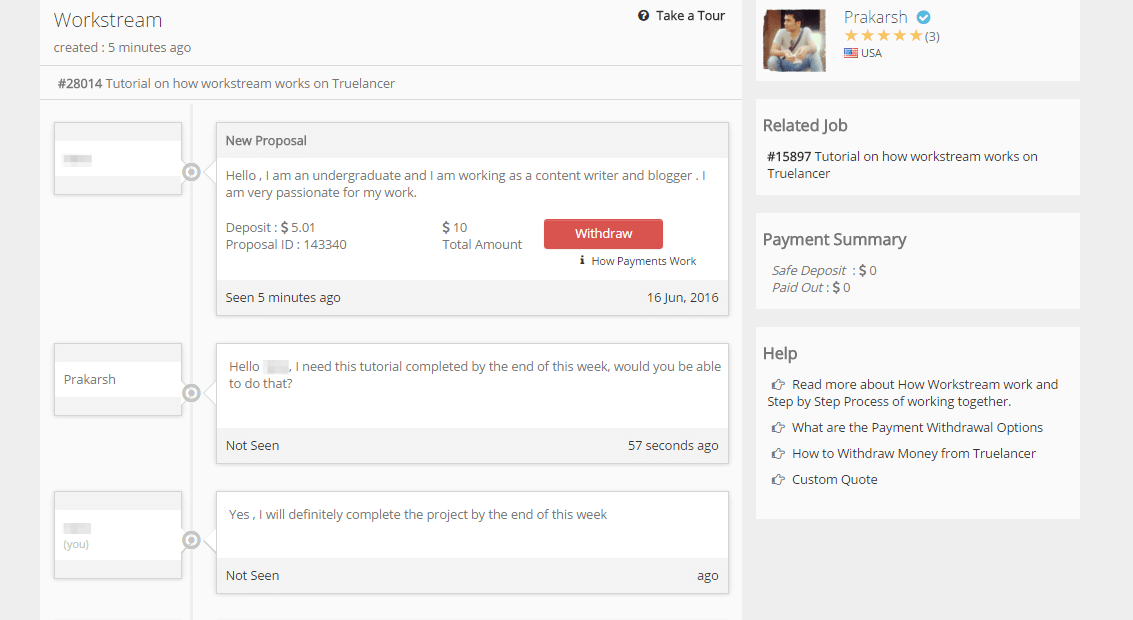Open the How Payments Work link

click(x=643, y=261)
